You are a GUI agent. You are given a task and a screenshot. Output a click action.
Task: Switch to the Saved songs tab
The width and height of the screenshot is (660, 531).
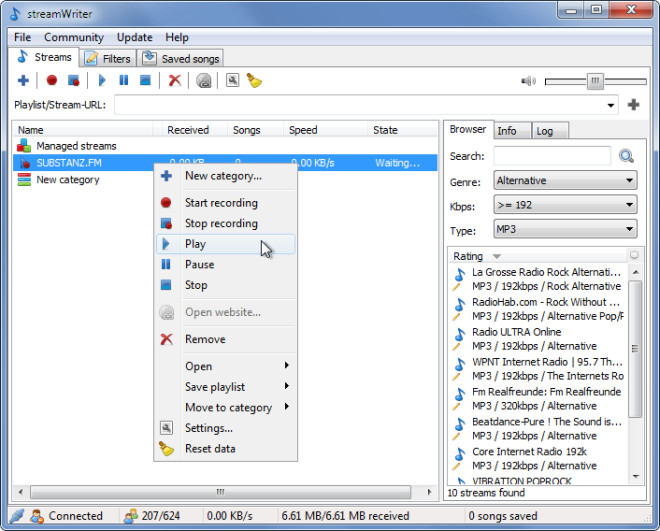coord(181,58)
